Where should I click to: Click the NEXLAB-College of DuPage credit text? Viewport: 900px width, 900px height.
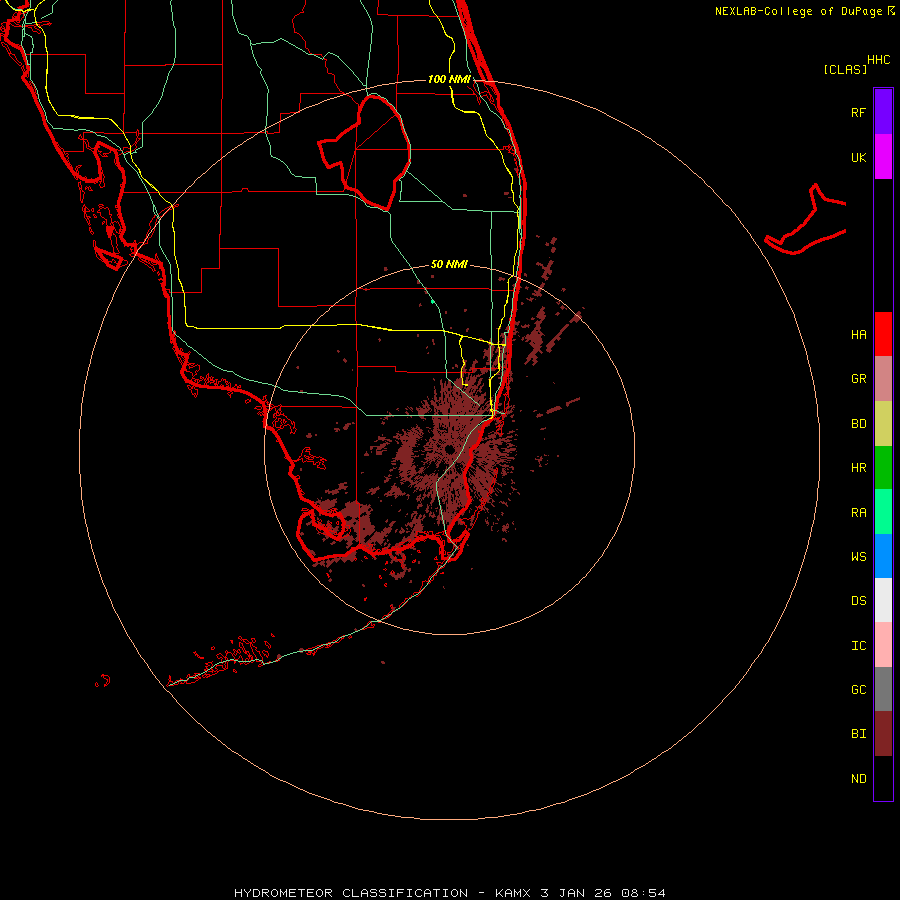[798, 11]
